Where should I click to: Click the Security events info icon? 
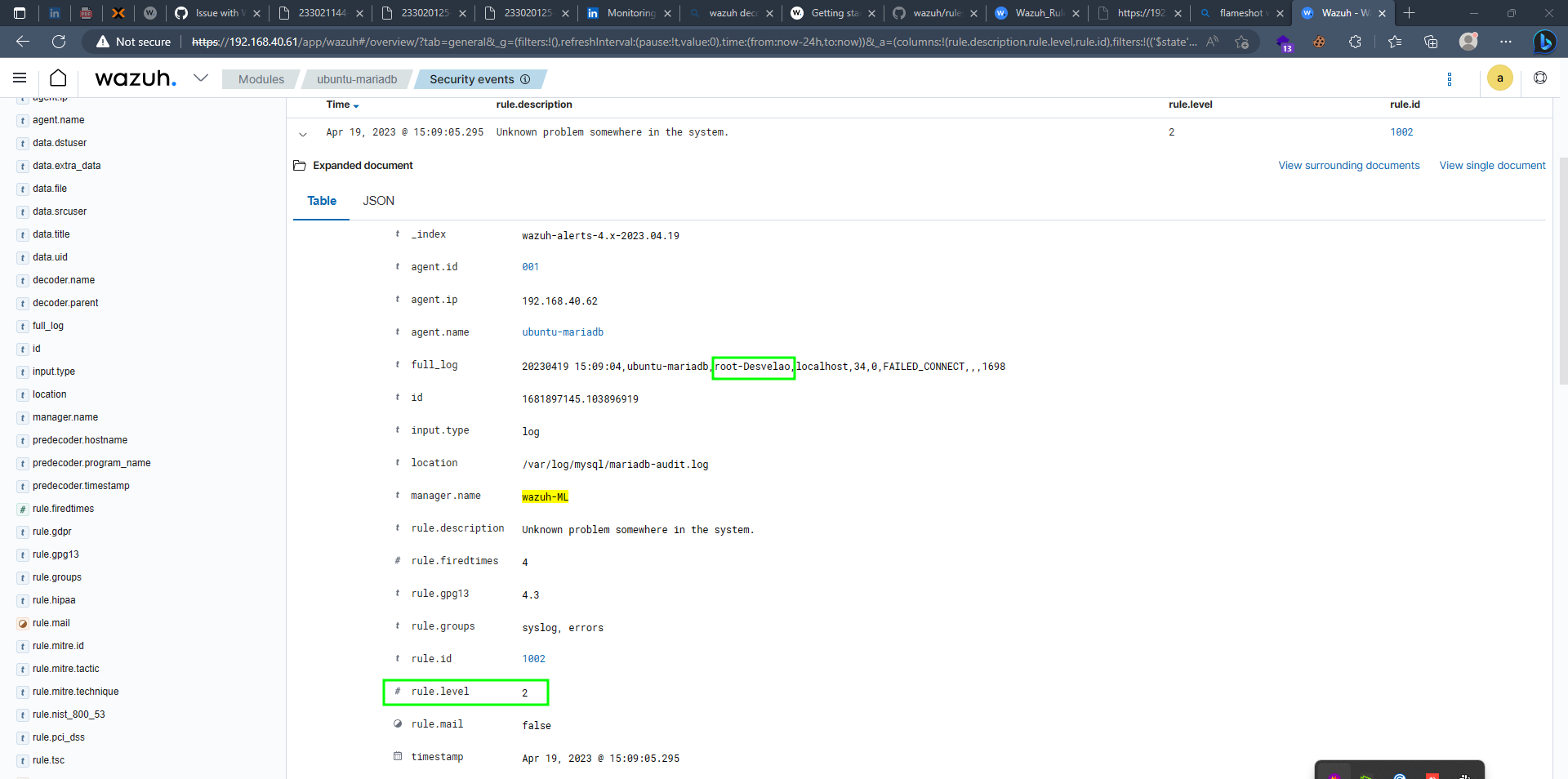(523, 79)
